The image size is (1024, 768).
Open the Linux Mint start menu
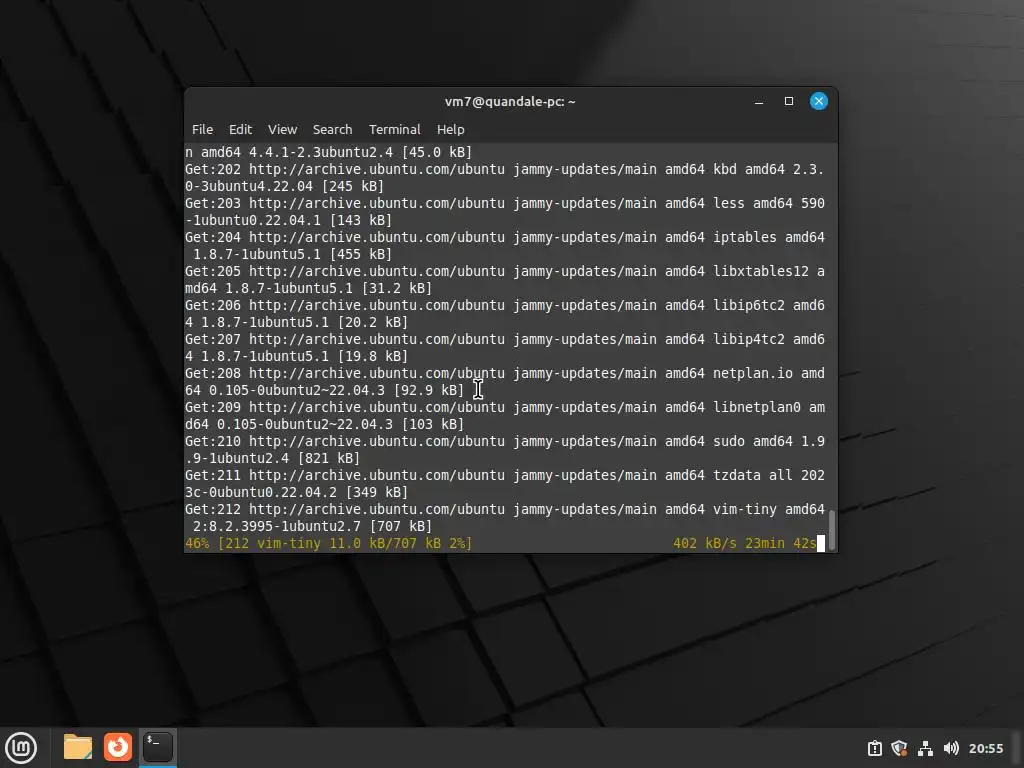pos(21,747)
